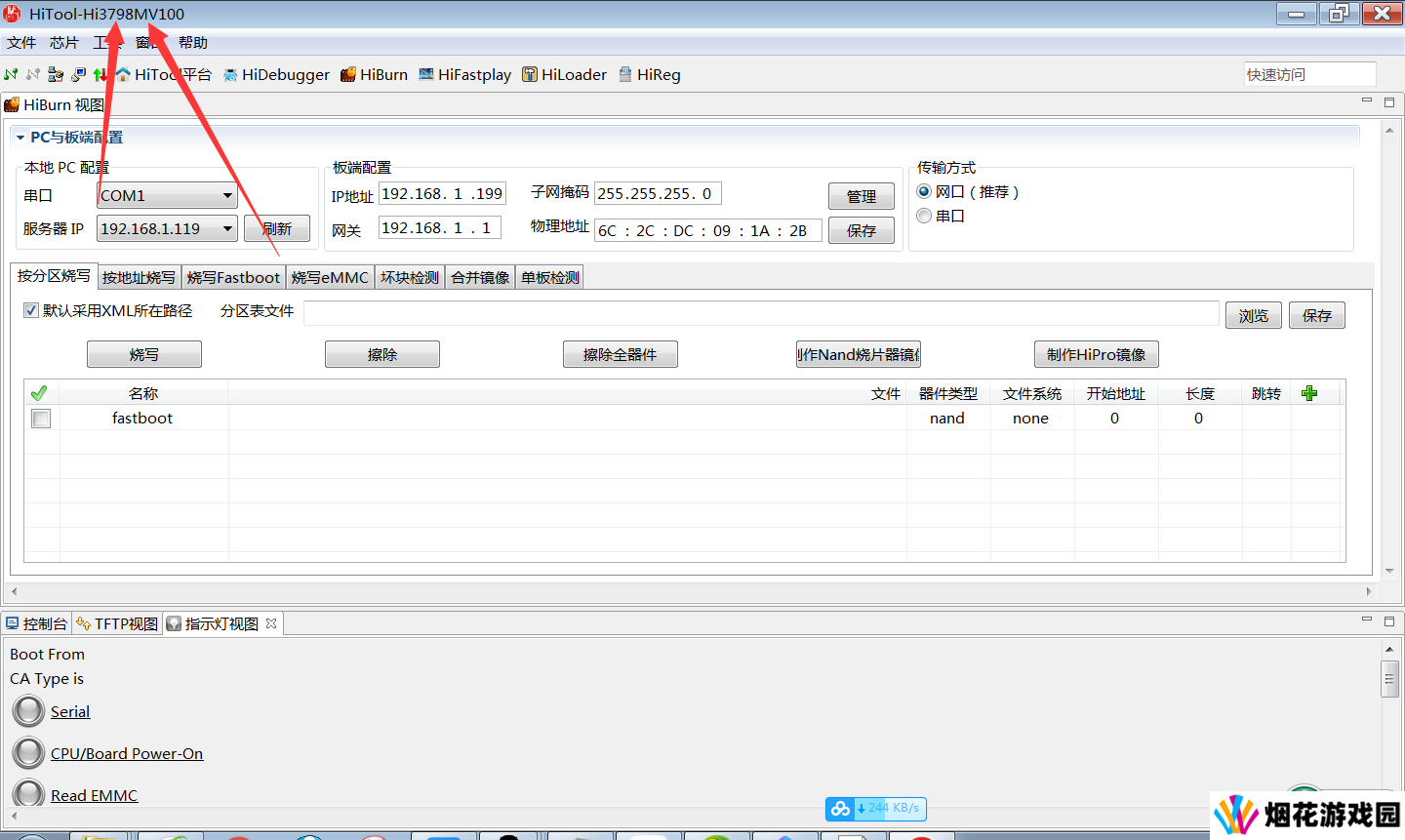Click the 物理地址 MAC input field
The height and width of the screenshot is (840, 1405).
708,230
